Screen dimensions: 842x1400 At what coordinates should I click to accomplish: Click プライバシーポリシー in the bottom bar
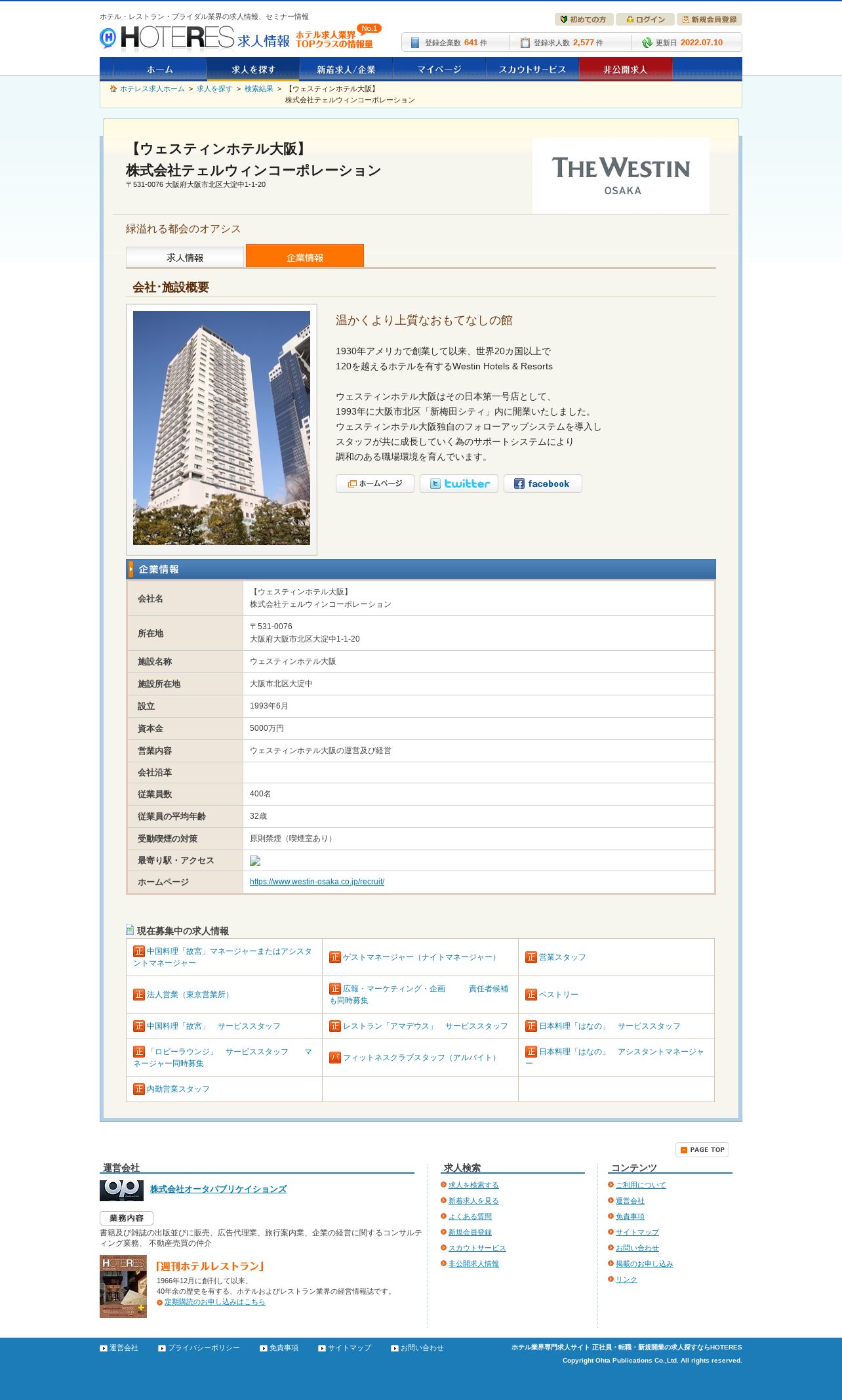[204, 1348]
